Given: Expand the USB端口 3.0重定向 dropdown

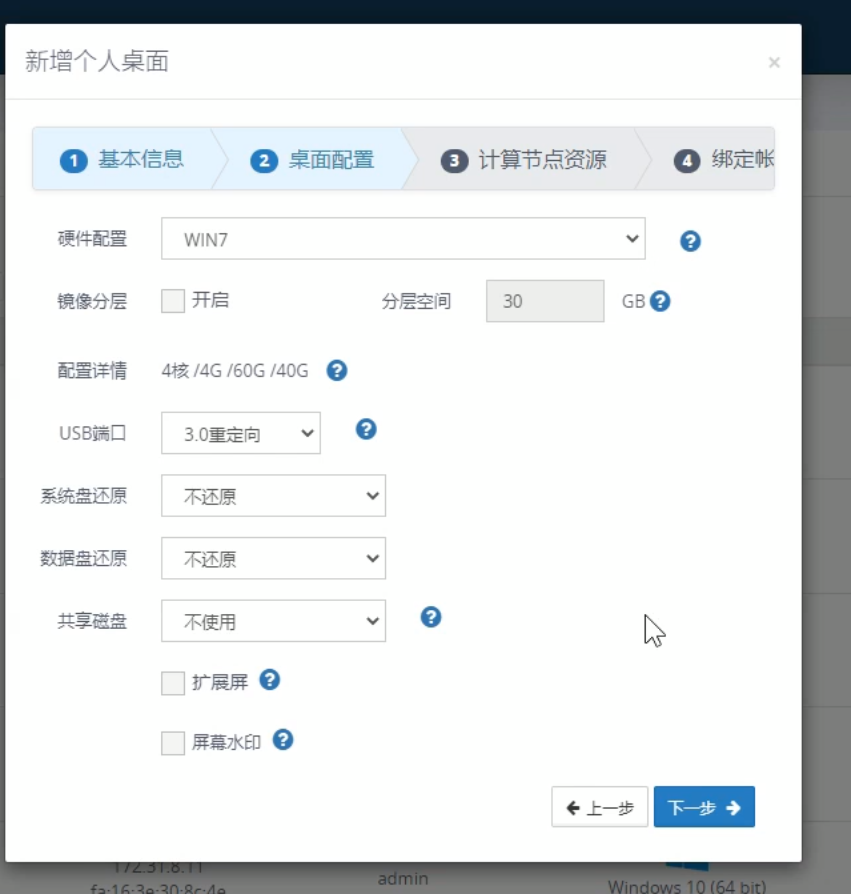Looking at the screenshot, I should tap(240, 433).
